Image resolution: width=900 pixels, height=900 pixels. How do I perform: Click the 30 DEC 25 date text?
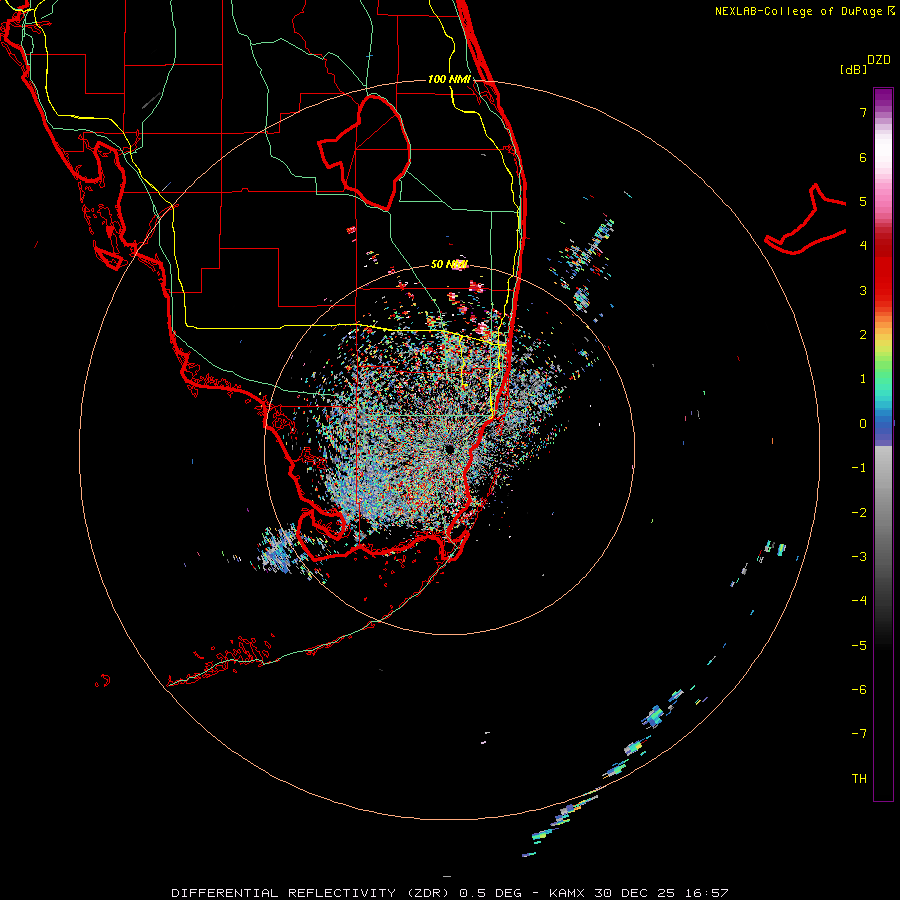coord(634,893)
